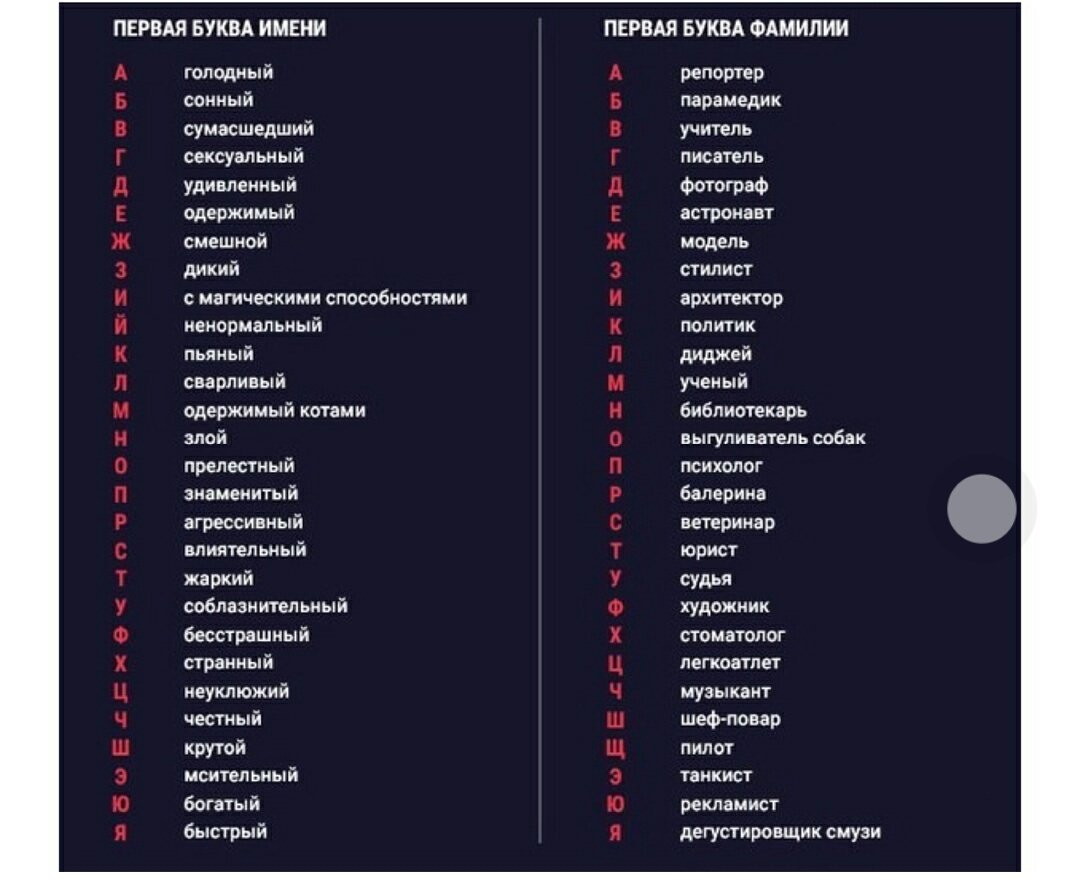Select the word 'парамедик'
The image size is (1080, 888).
(x=730, y=101)
